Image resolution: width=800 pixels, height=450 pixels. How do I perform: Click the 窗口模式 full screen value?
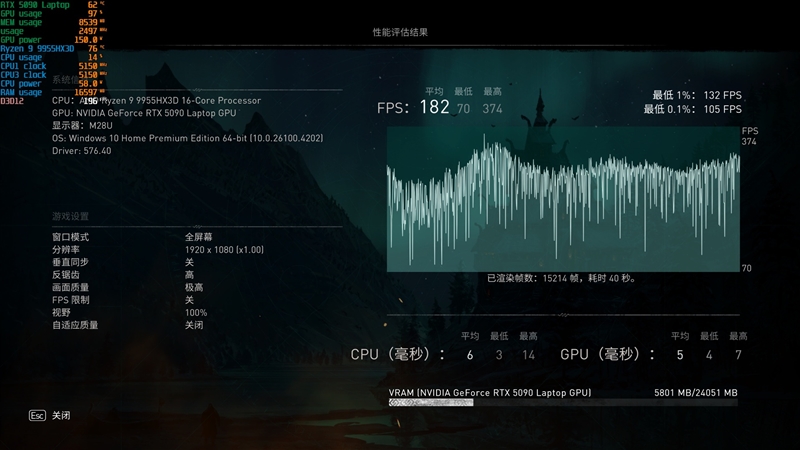click(197, 237)
